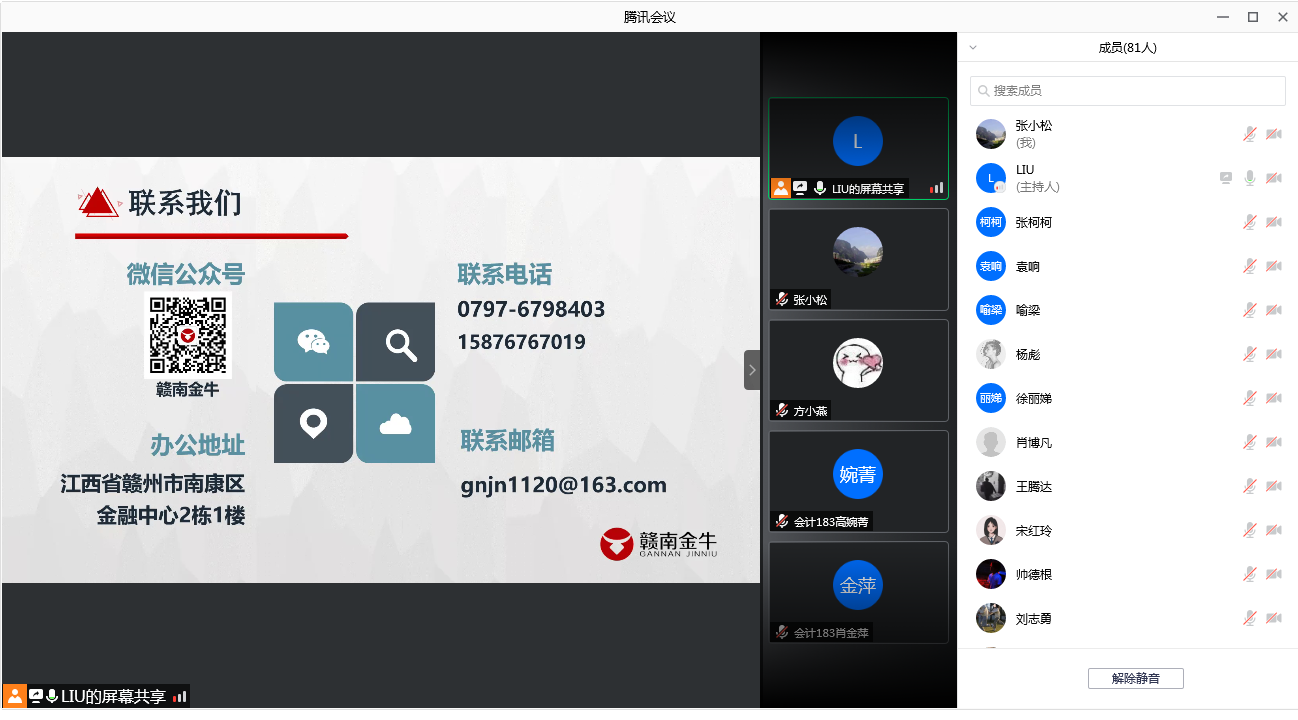Click member name 宋红玲 in the list
The image size is (1298, 720).
(x=1034, y=530)
